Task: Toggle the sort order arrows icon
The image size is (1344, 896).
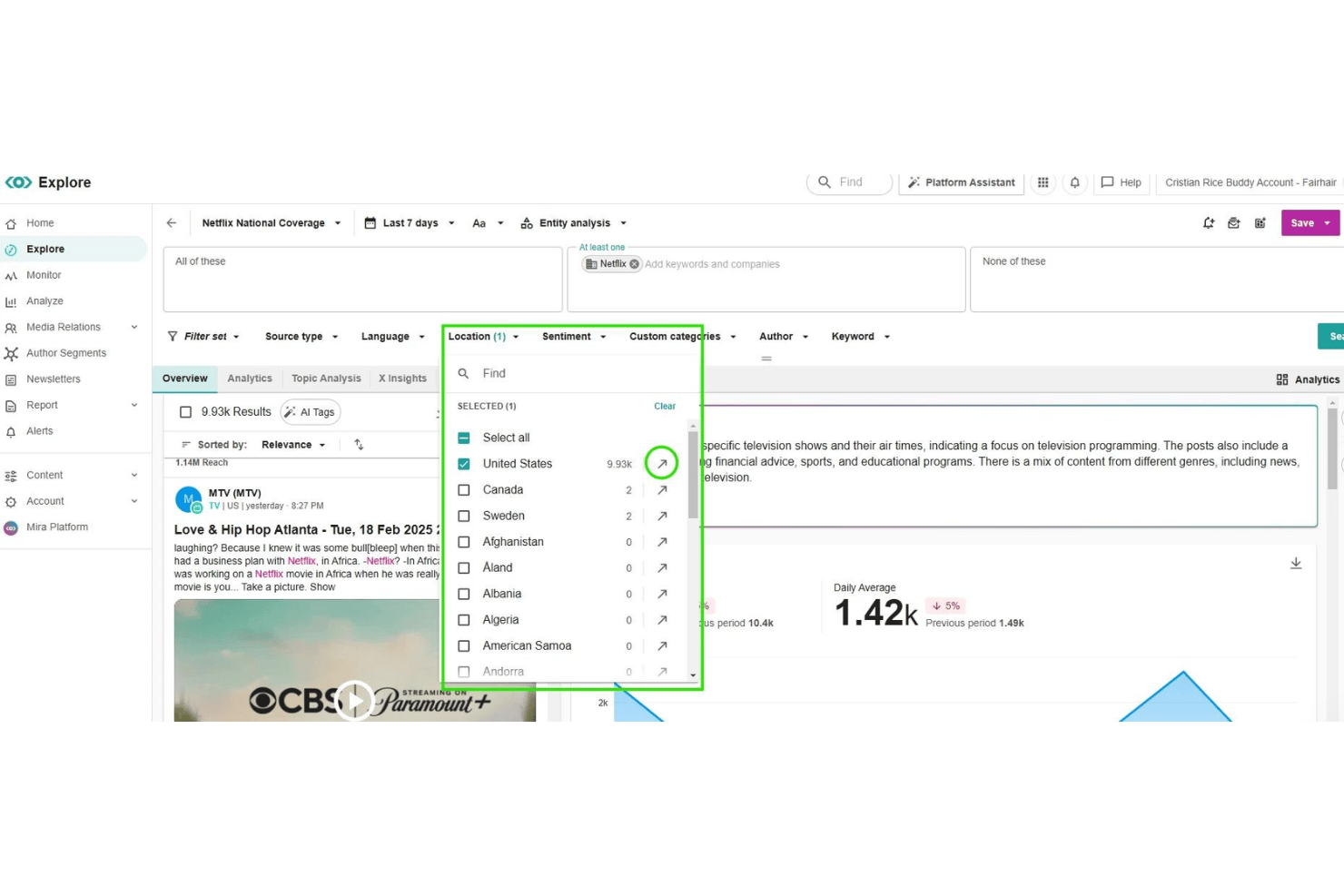Action: pos(359,445)
